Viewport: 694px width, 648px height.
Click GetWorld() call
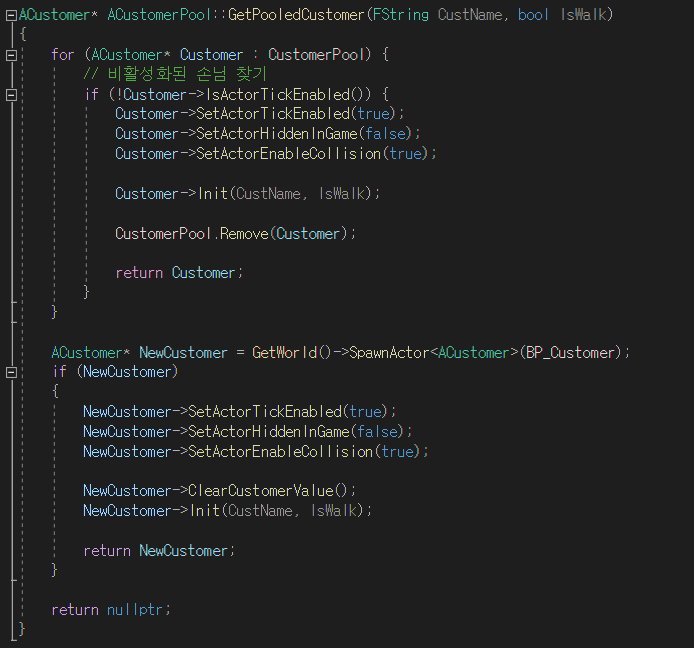coord(292,353)
